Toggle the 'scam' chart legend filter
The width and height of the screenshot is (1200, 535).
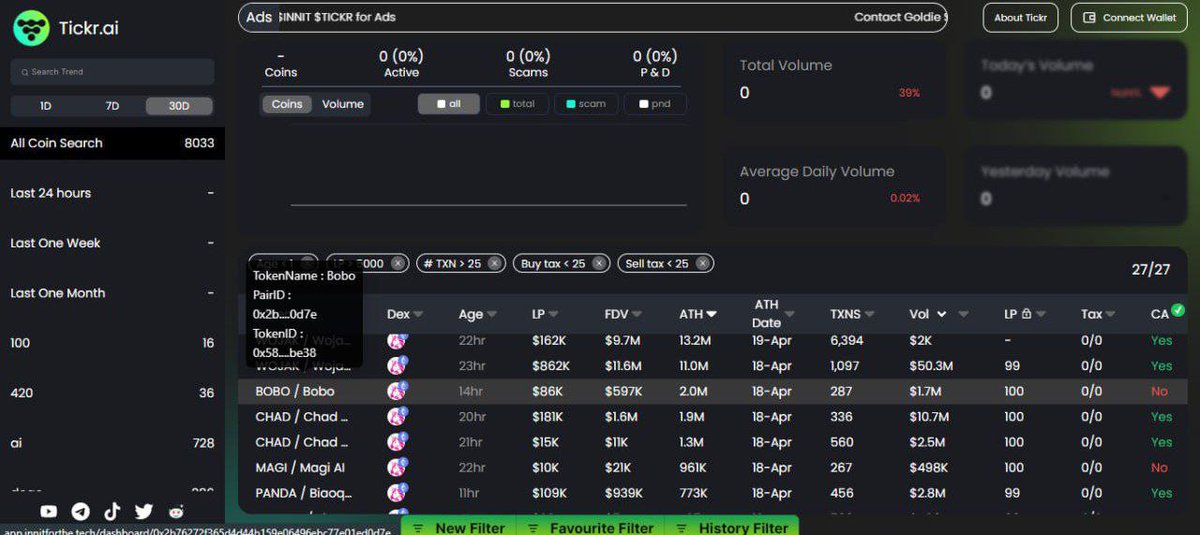586,104
